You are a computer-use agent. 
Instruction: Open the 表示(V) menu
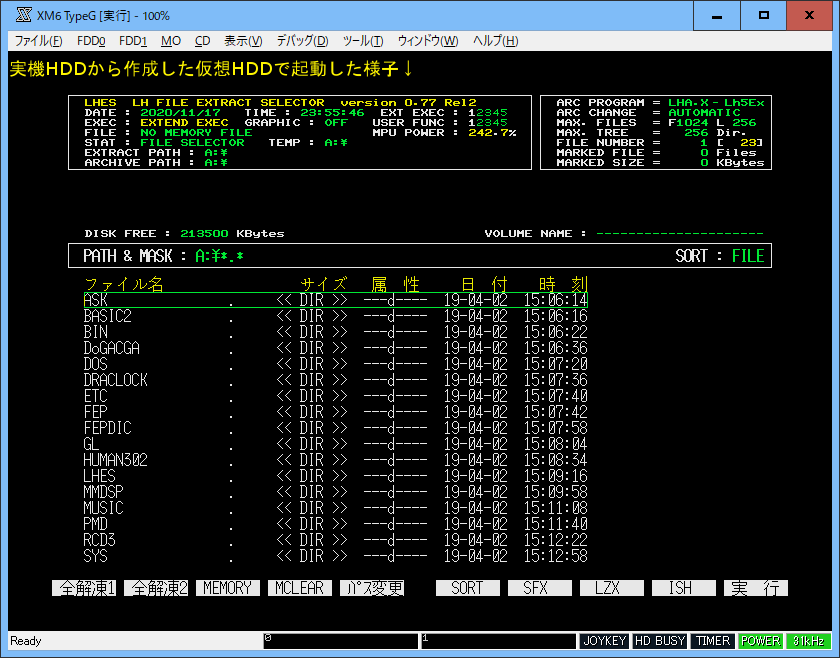[243, 41]
